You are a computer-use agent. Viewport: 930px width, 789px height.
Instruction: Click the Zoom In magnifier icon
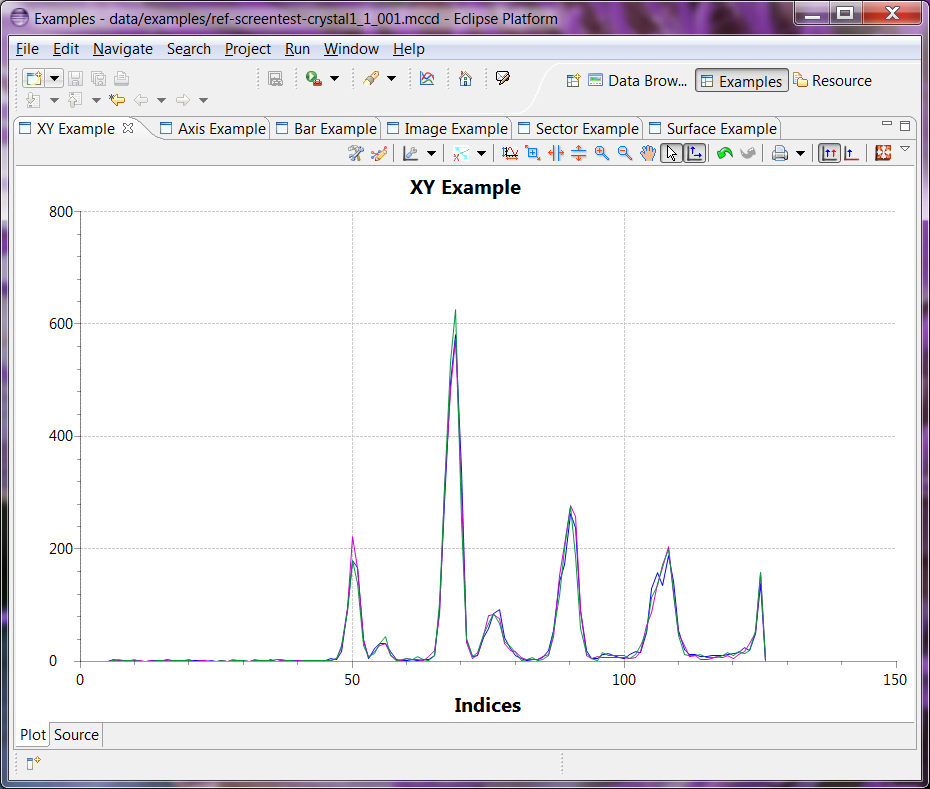point(602,153)
